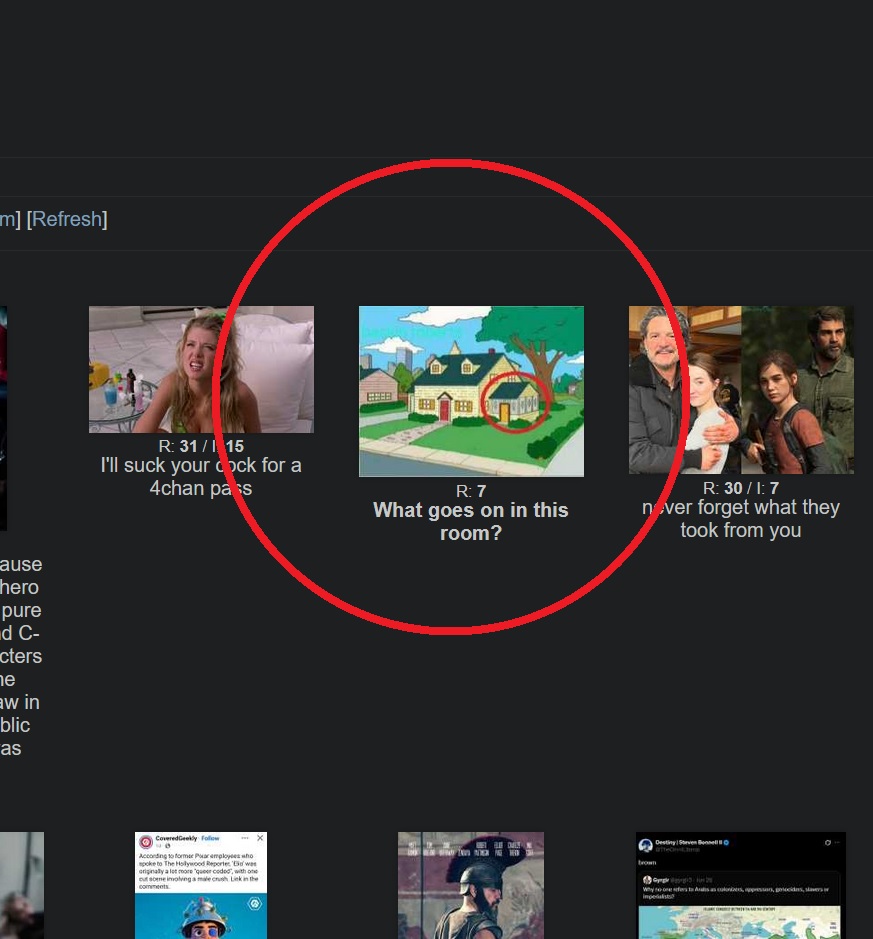Screen dimensions: 873x939
Task: Open the Destiny tweet map thumbnail
Action: (x=741, y=885)
